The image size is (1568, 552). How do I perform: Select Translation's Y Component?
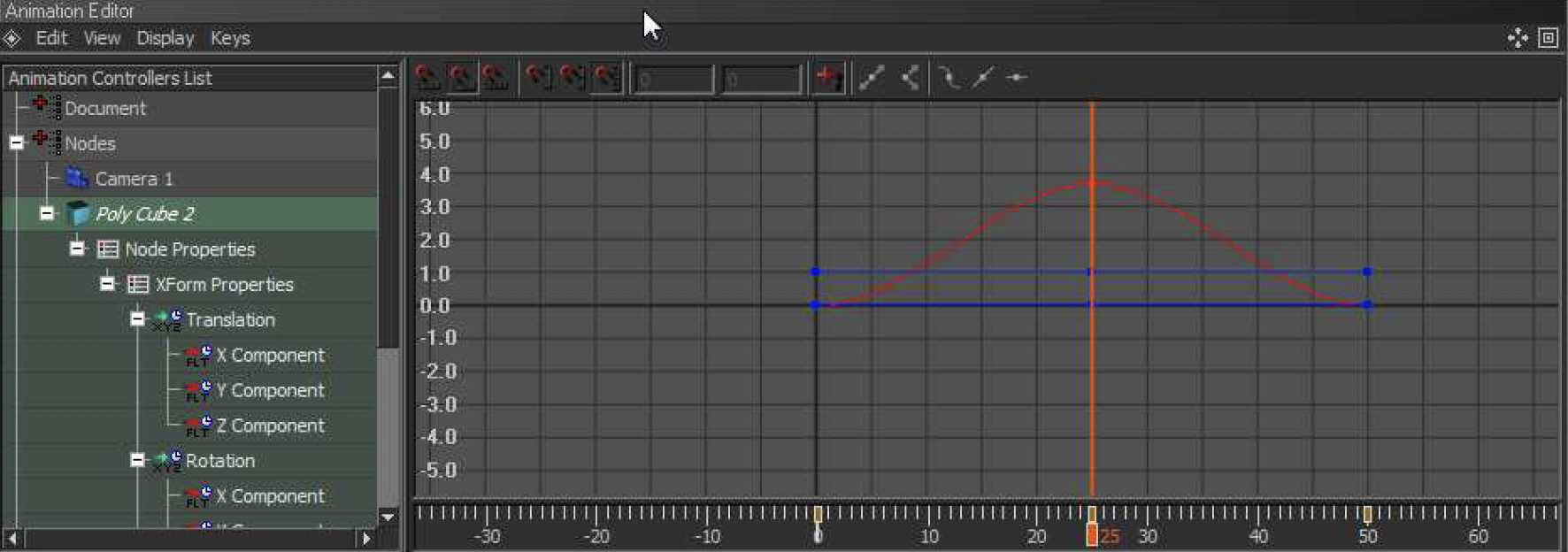point(190,391)
